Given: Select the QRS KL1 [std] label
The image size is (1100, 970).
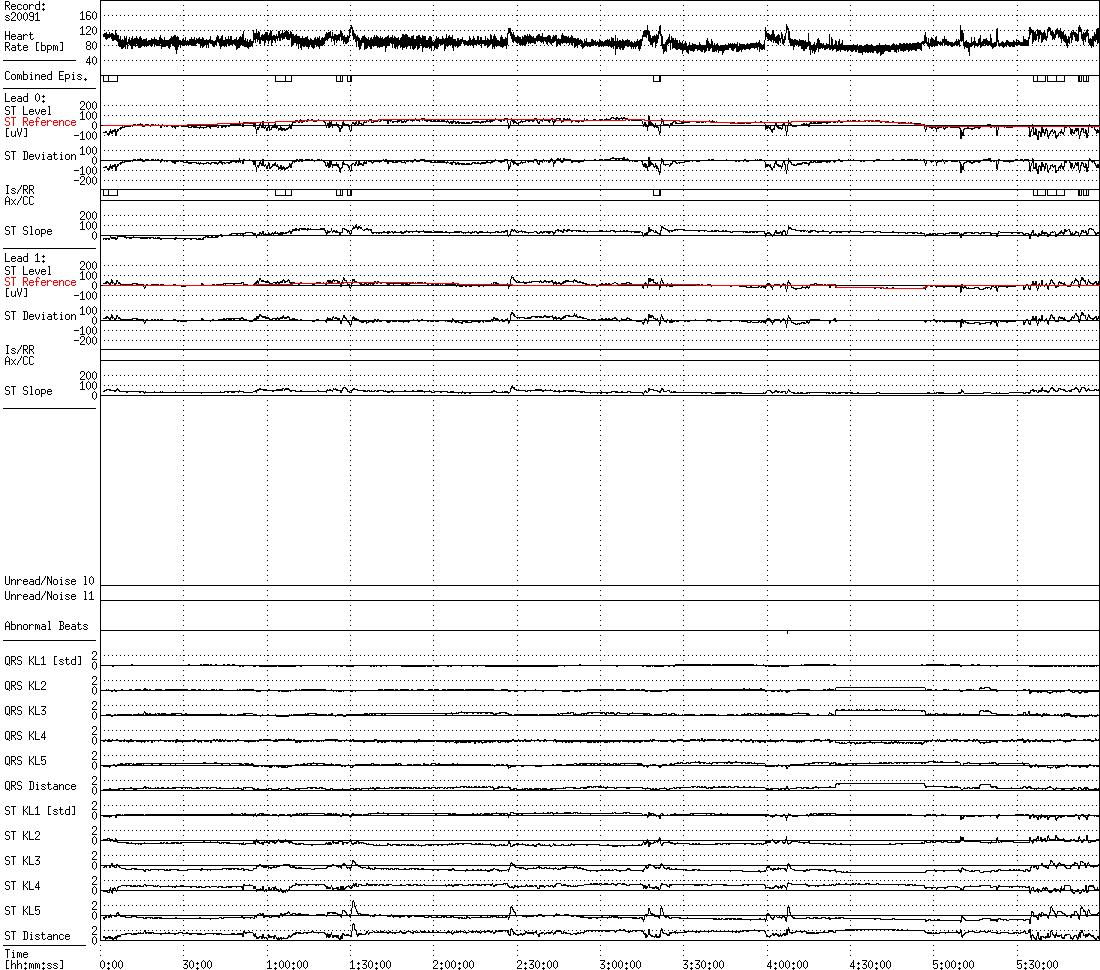Looking at the screenshot, I should [x=43, y=661].
